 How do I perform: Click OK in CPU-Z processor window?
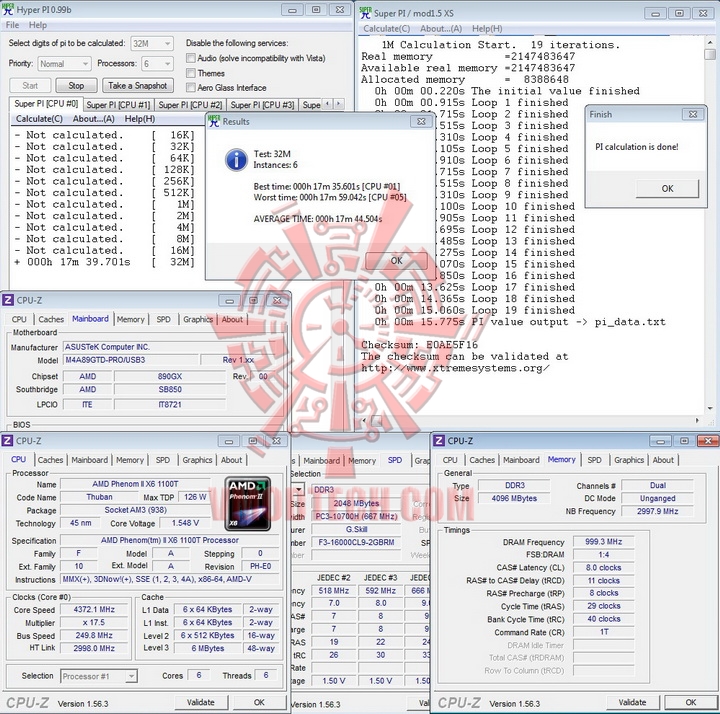tap(259, 702)
